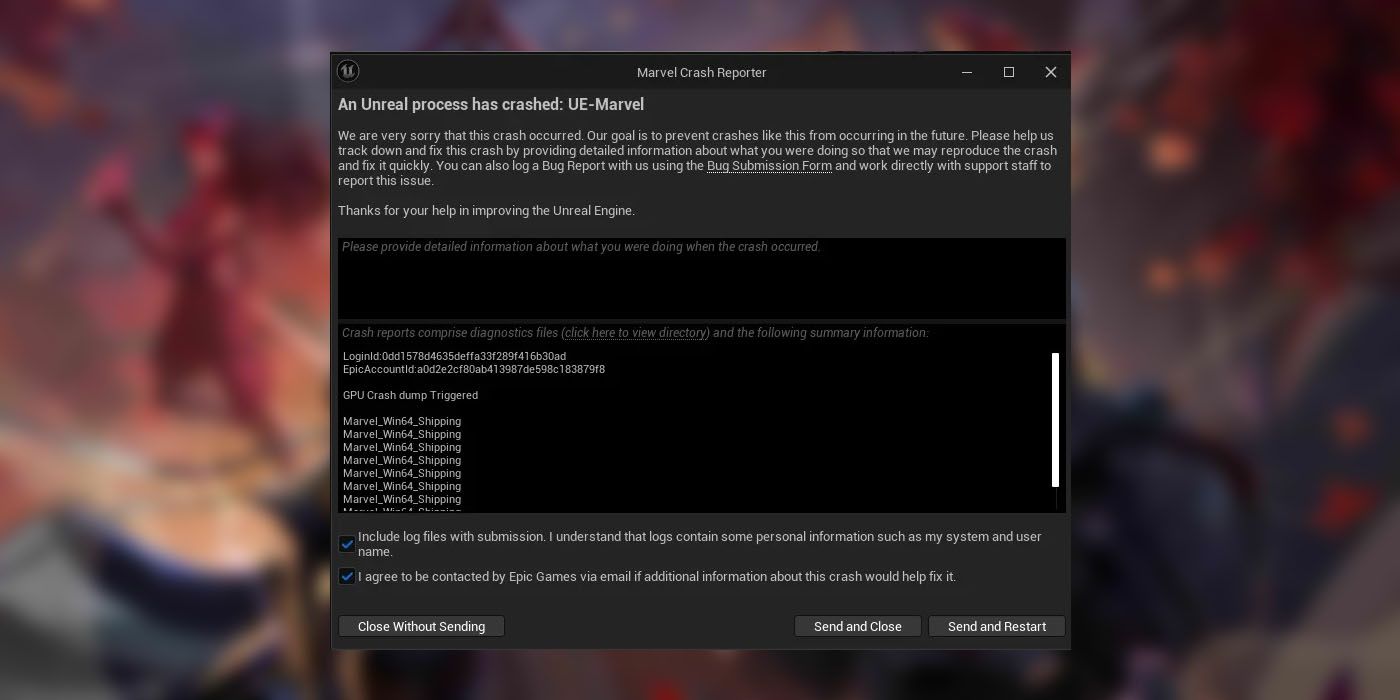
Task: Focus the crash description text box
Action: tap(700, 280)
